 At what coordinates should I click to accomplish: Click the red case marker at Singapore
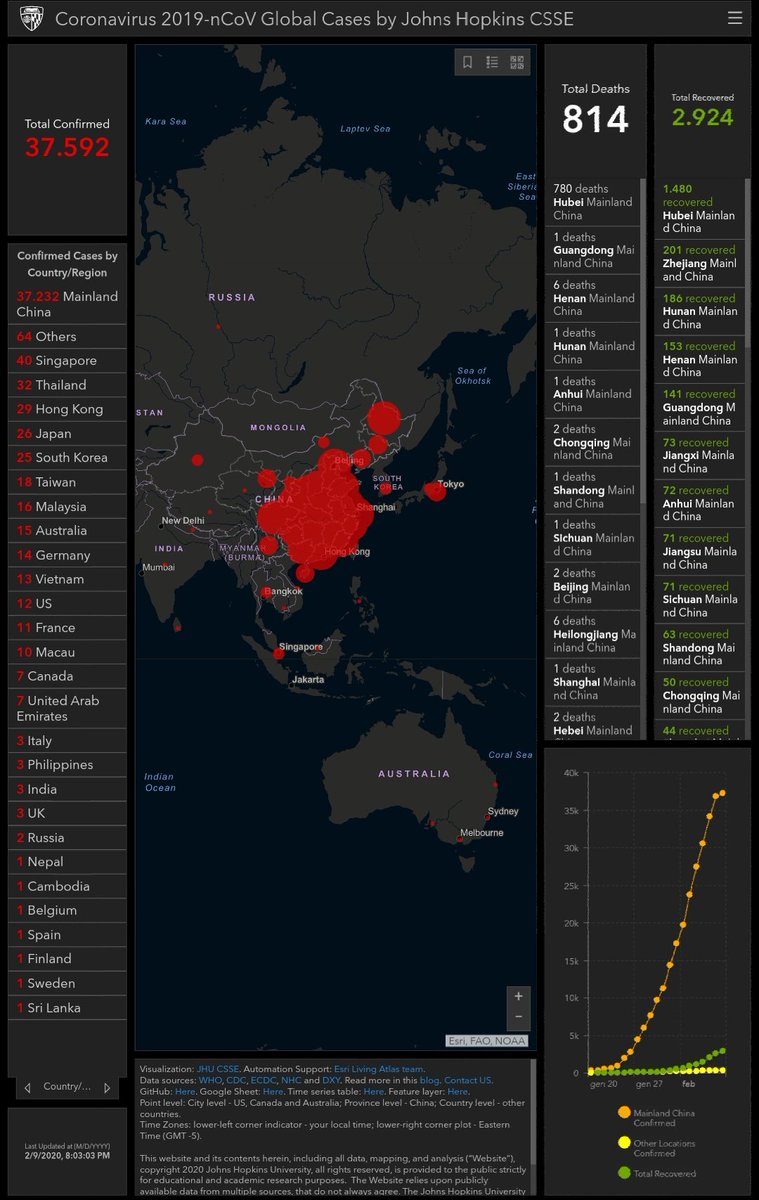click(x=280, y=653)
